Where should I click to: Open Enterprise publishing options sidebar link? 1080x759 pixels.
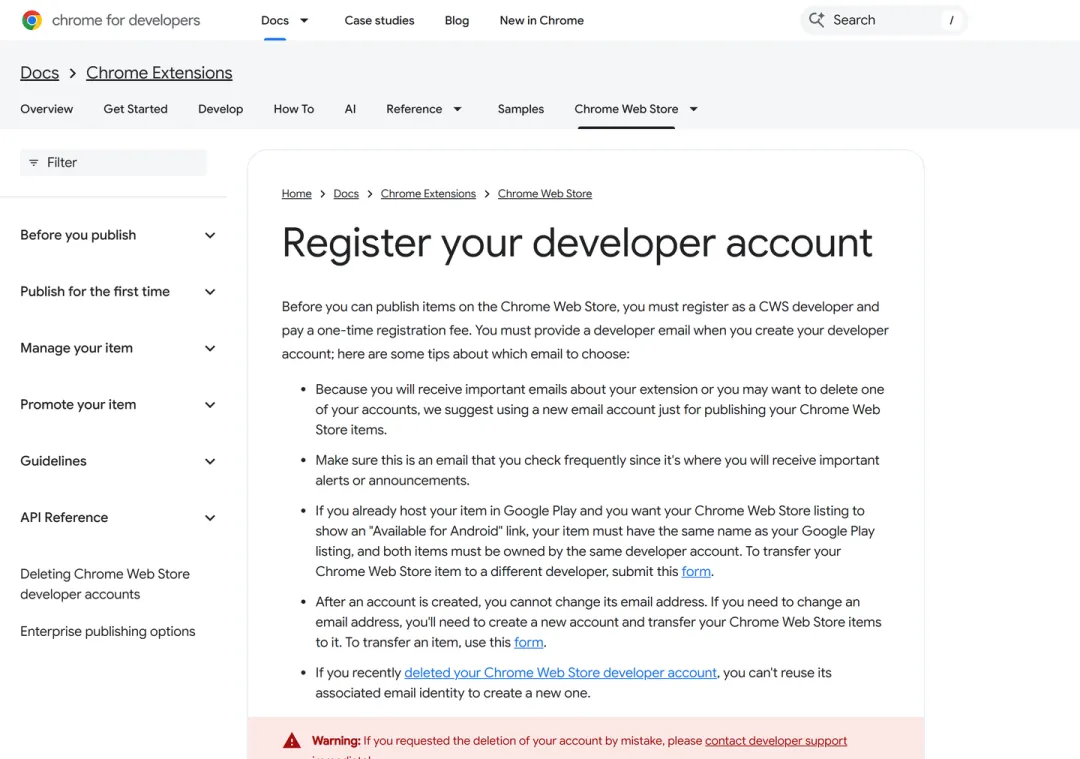107,632
